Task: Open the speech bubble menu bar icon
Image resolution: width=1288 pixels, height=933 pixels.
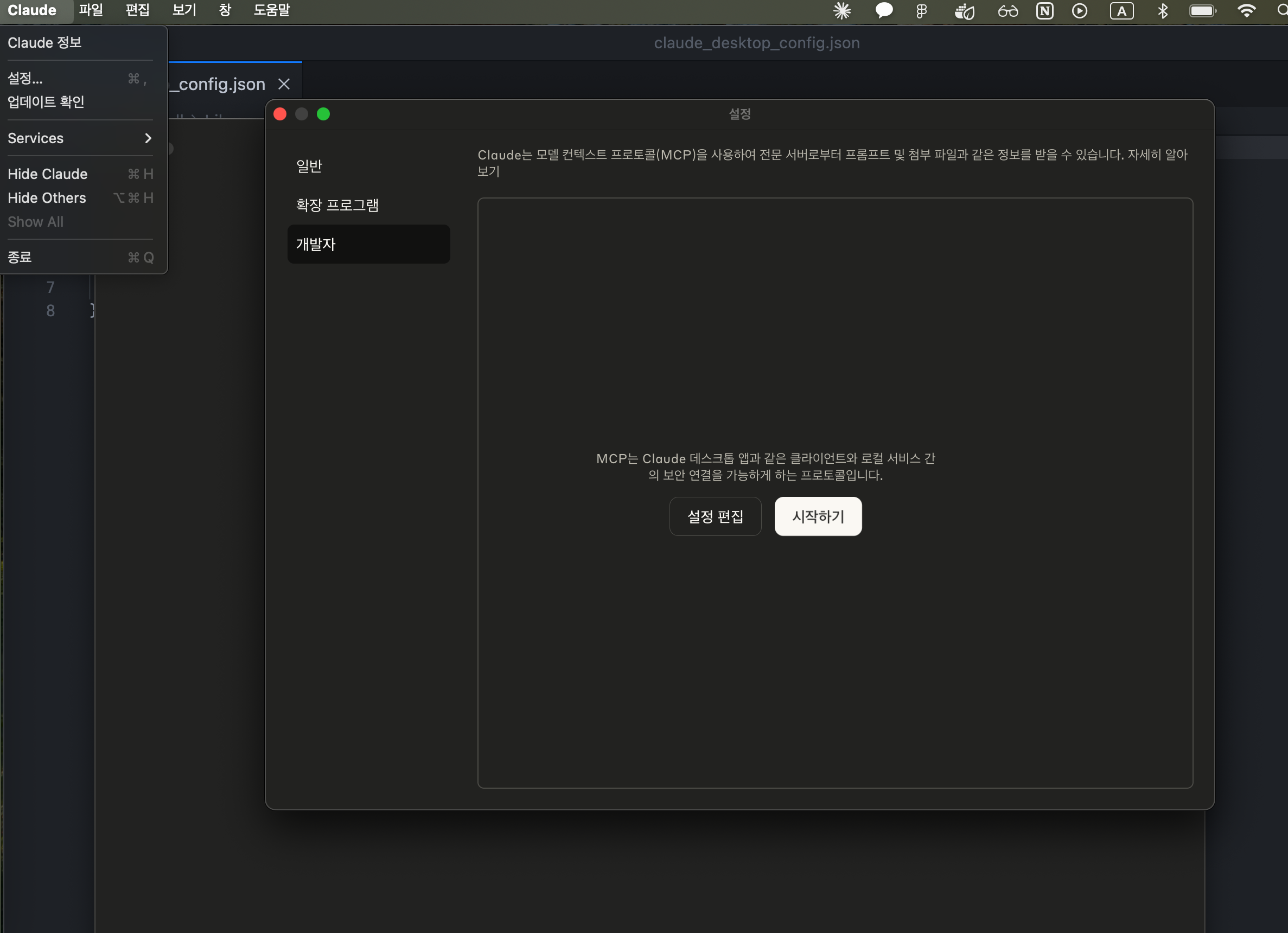Action: 884,11
